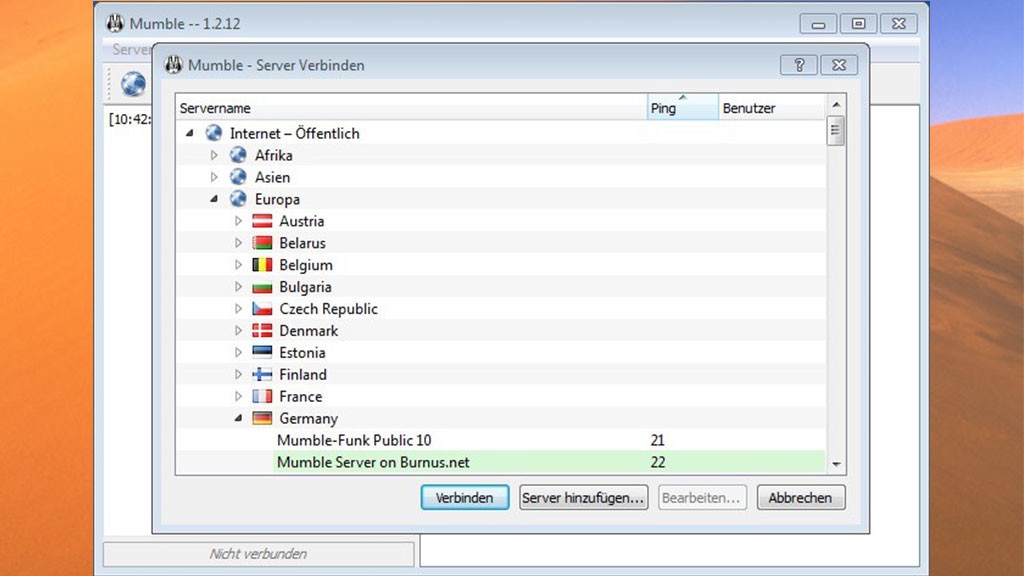
Task: Click the Austria flag icon
Action: point(262,221)
